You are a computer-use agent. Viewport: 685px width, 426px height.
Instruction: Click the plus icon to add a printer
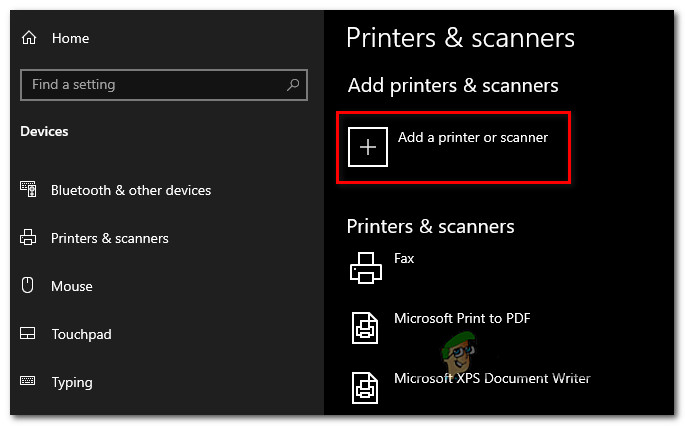pyautogui.click(x=367, y=147)
